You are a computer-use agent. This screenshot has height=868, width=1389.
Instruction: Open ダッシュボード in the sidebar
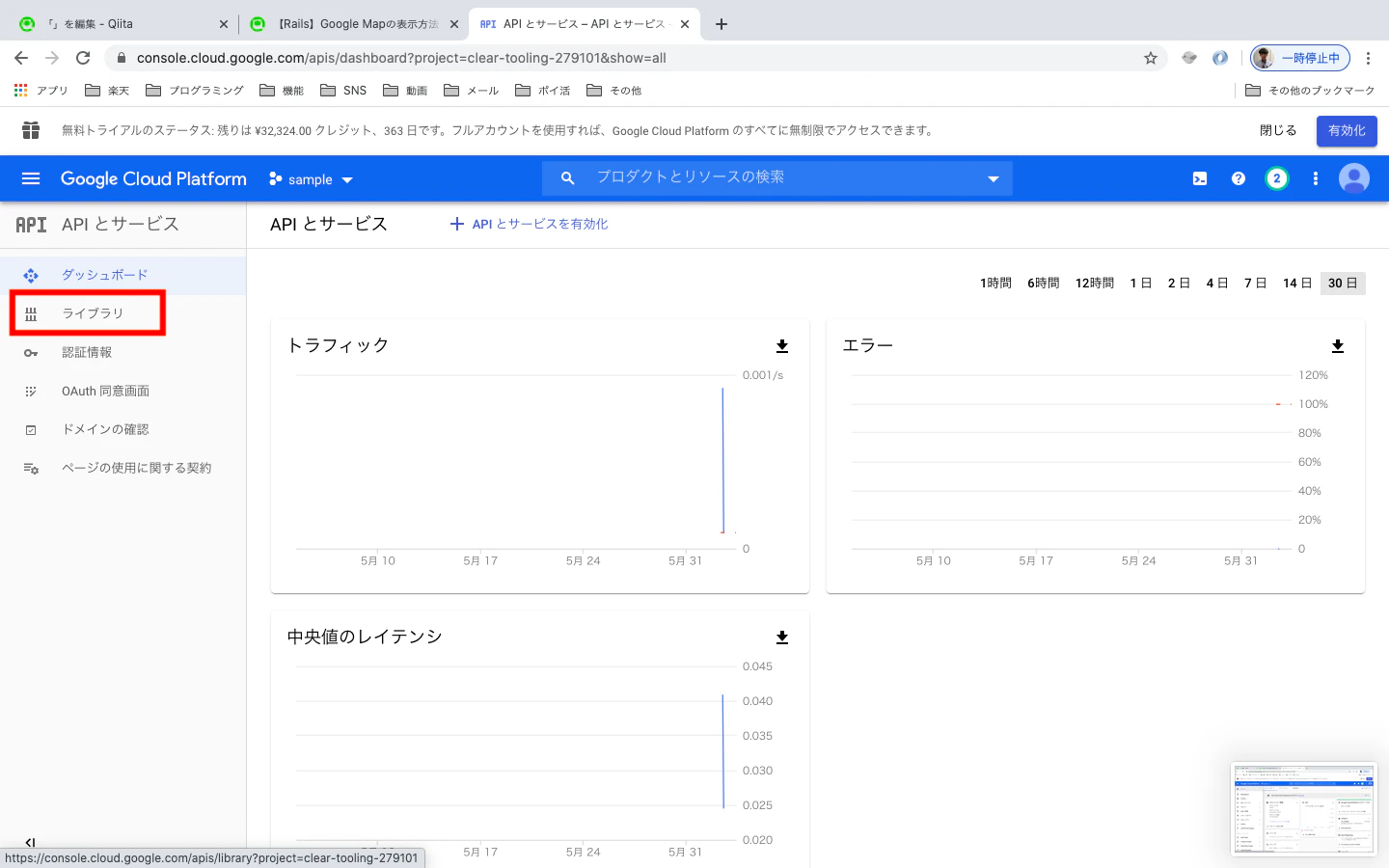click(123, 275)
